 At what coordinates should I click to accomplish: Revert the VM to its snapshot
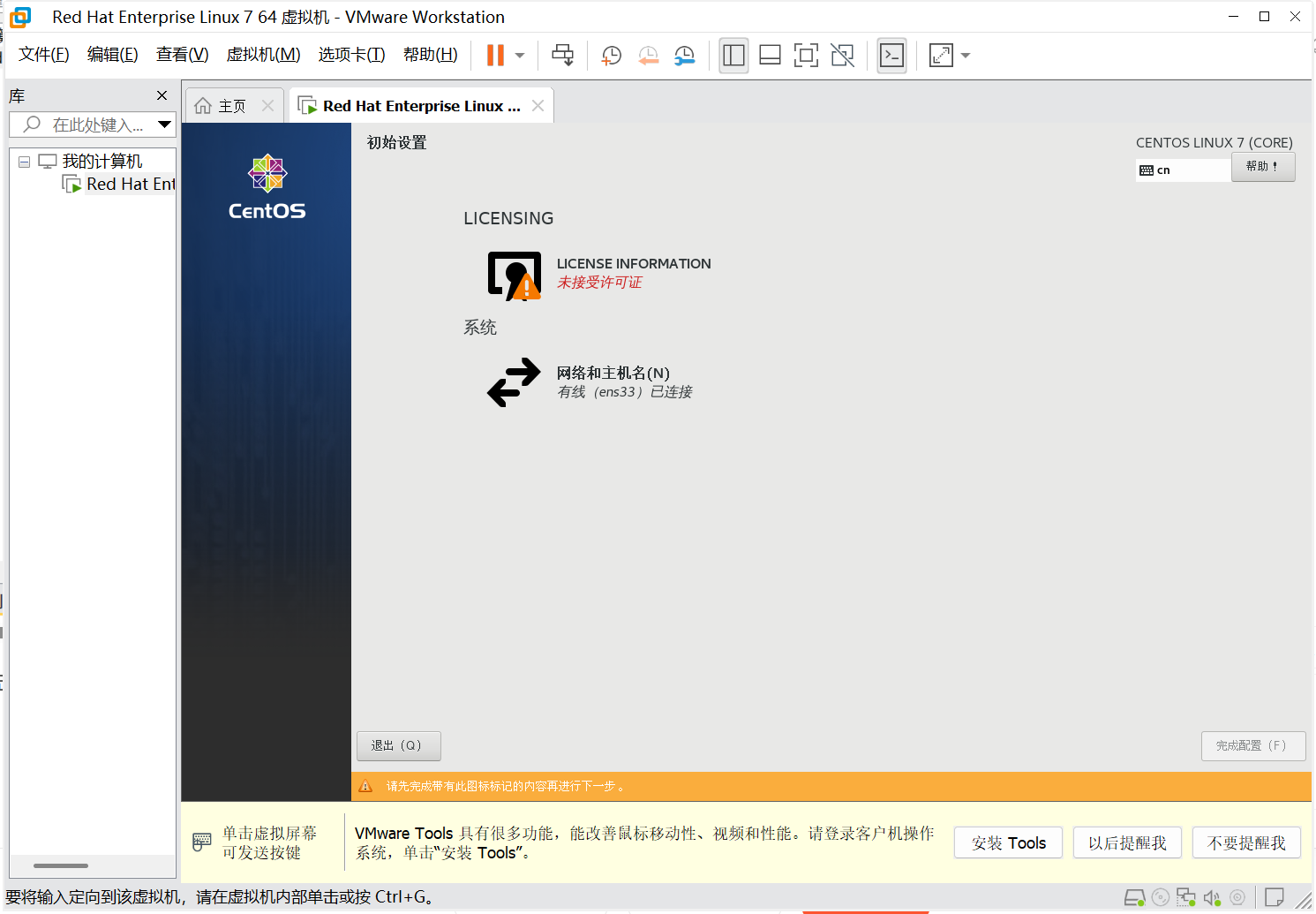pyautogui.click(x=649, y=55)
